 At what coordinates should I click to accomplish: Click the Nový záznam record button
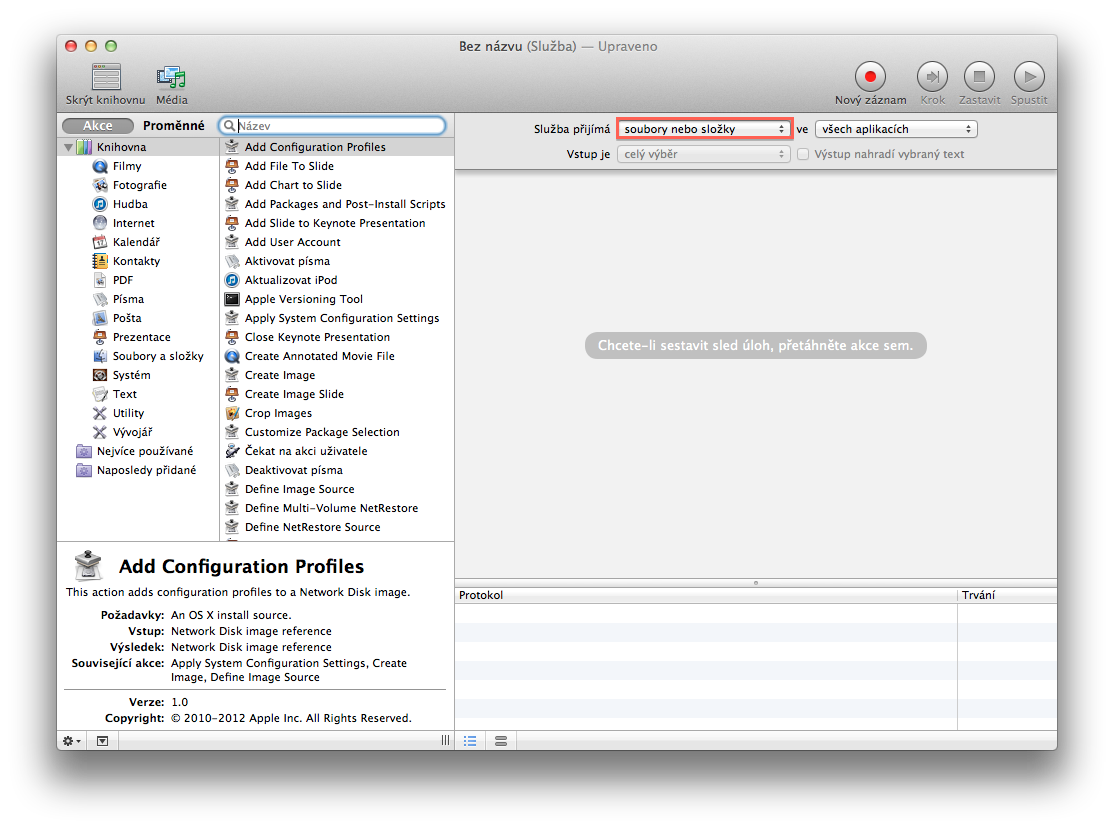[870, 76]
